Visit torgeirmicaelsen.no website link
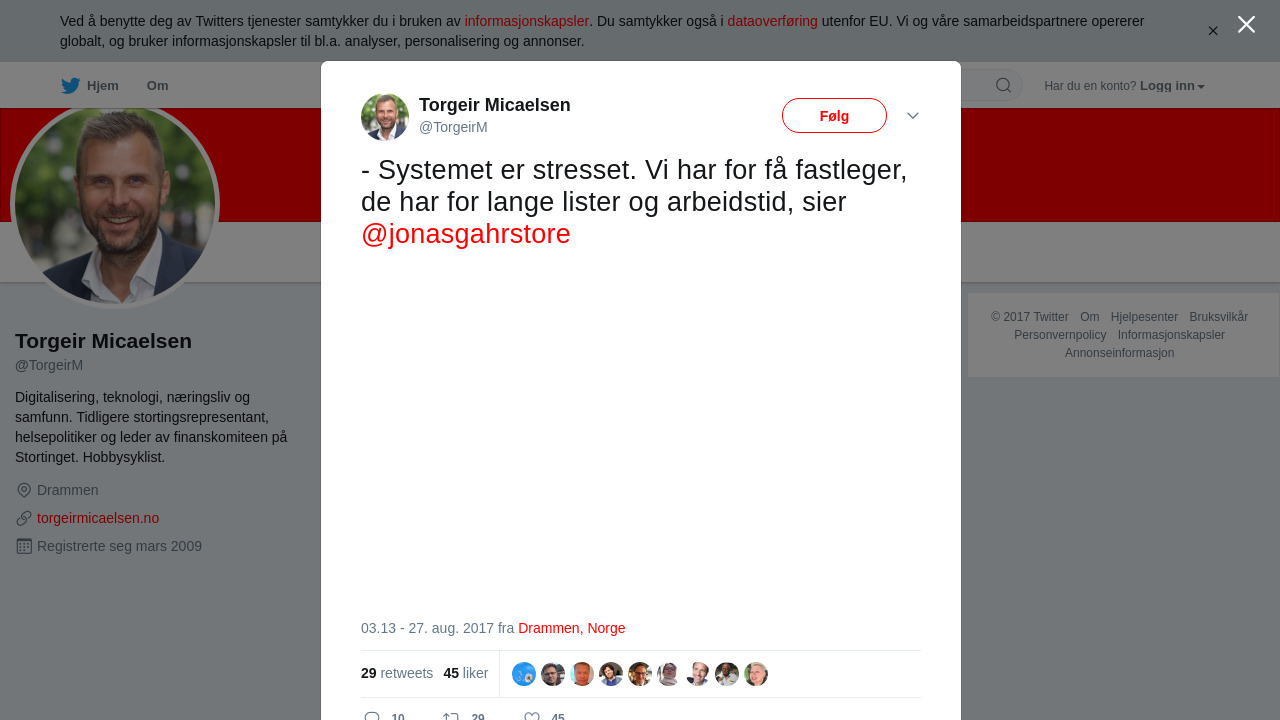The width and height of the screenshot is (1280, 720). tap(98, 518)
